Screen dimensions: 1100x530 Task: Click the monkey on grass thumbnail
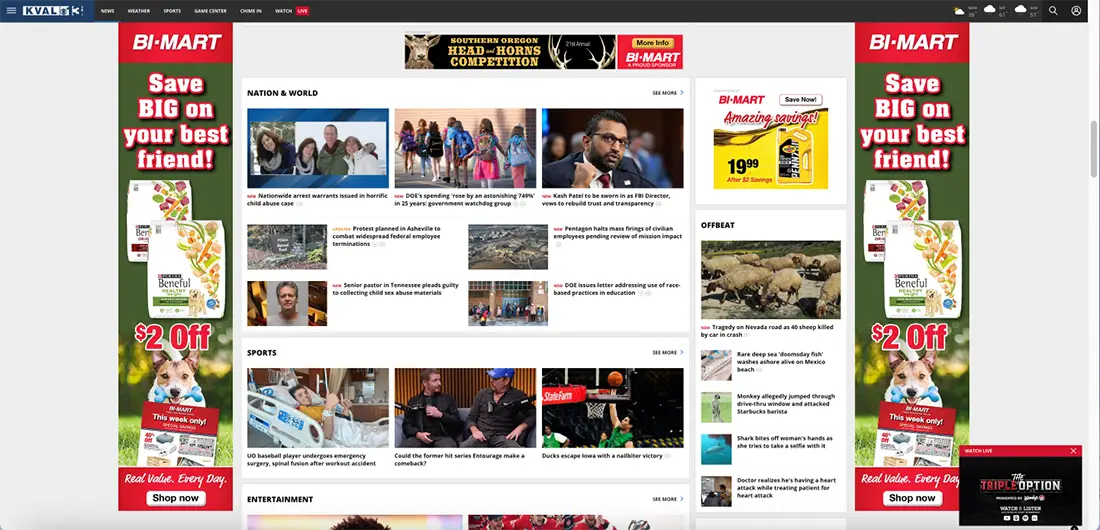716,407
